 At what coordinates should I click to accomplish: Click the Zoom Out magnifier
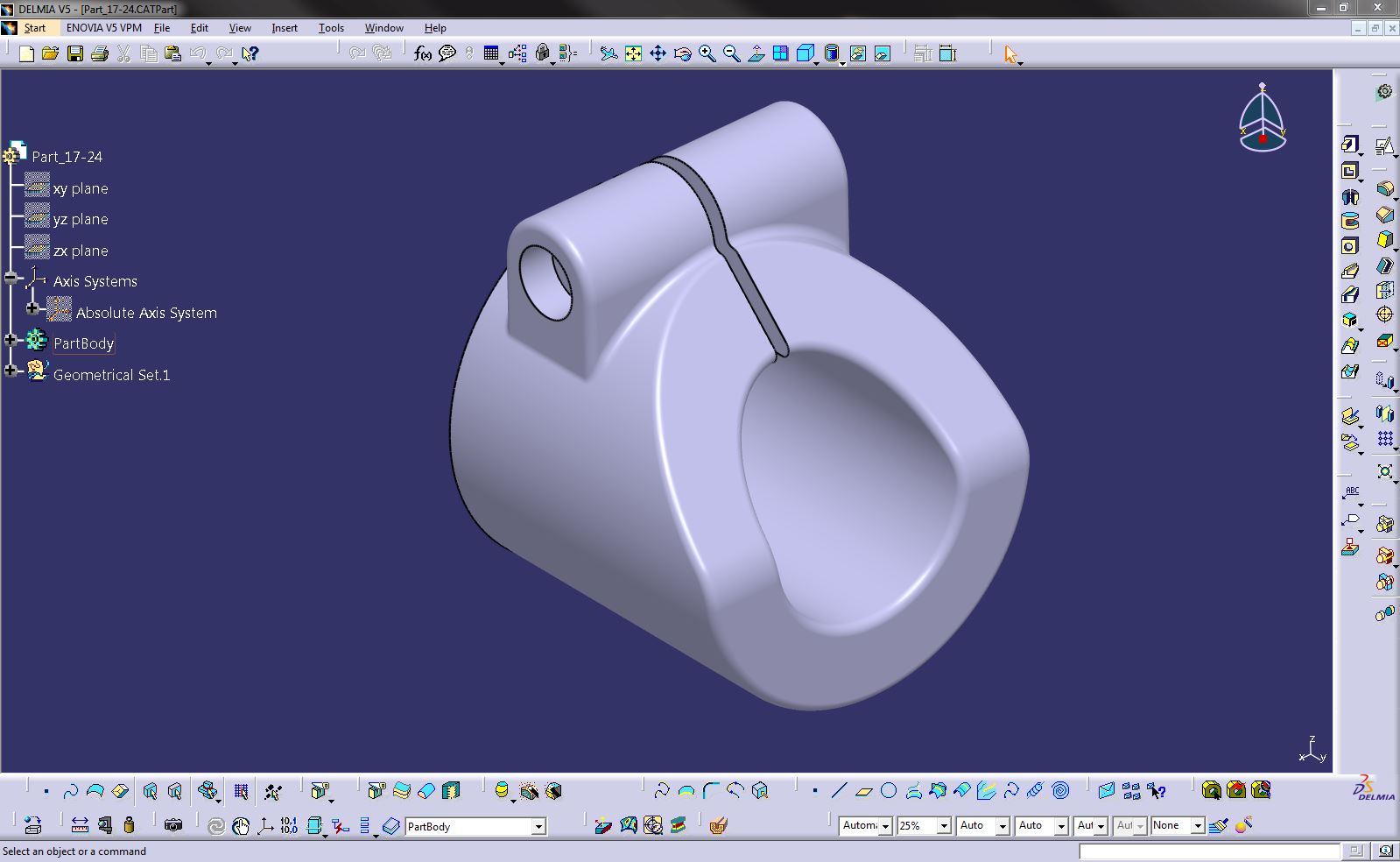pos(731,54)
